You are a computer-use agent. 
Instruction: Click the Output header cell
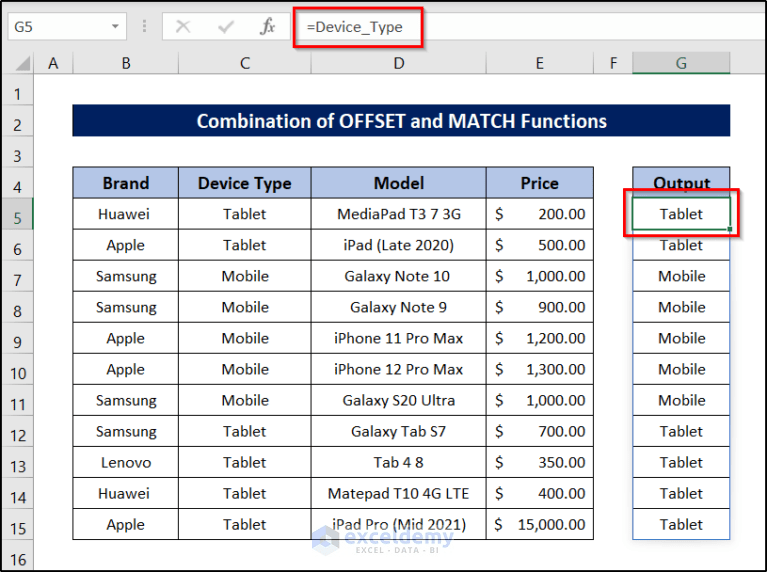point(681,182)
